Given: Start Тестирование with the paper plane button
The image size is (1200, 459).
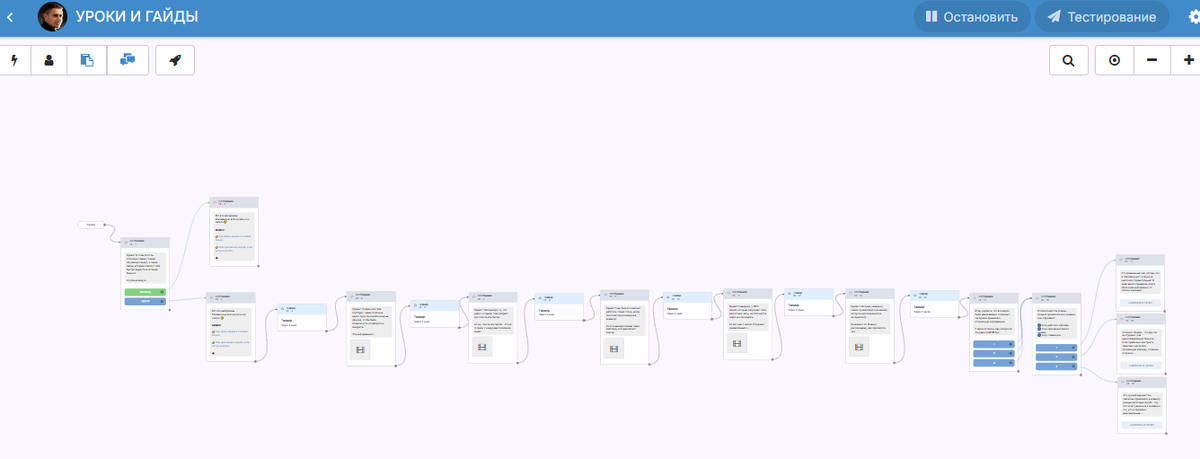Looking at the screenshot, I should coord(1102,17).
